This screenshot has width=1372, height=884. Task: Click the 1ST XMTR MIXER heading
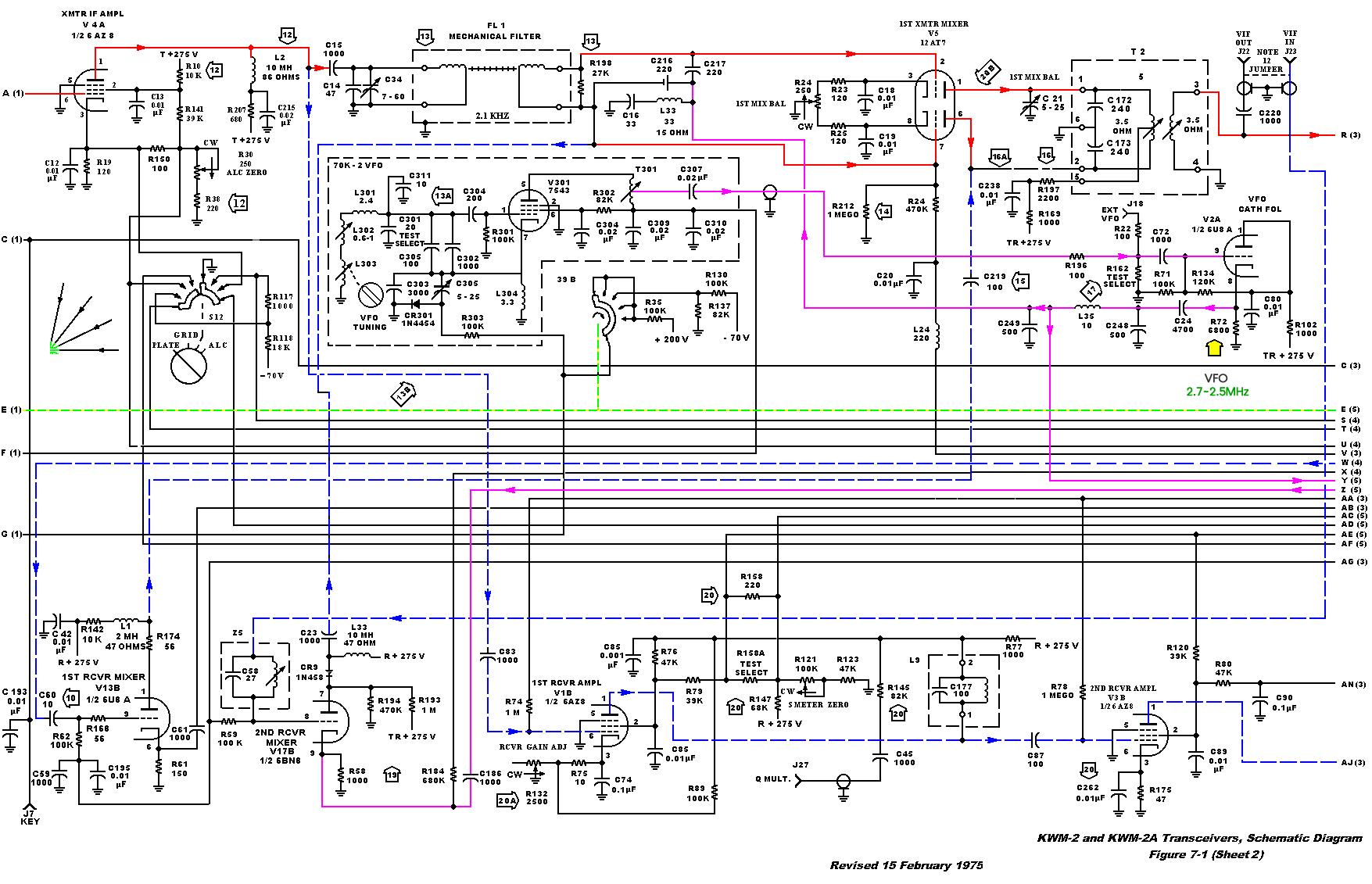click(933, 24)
